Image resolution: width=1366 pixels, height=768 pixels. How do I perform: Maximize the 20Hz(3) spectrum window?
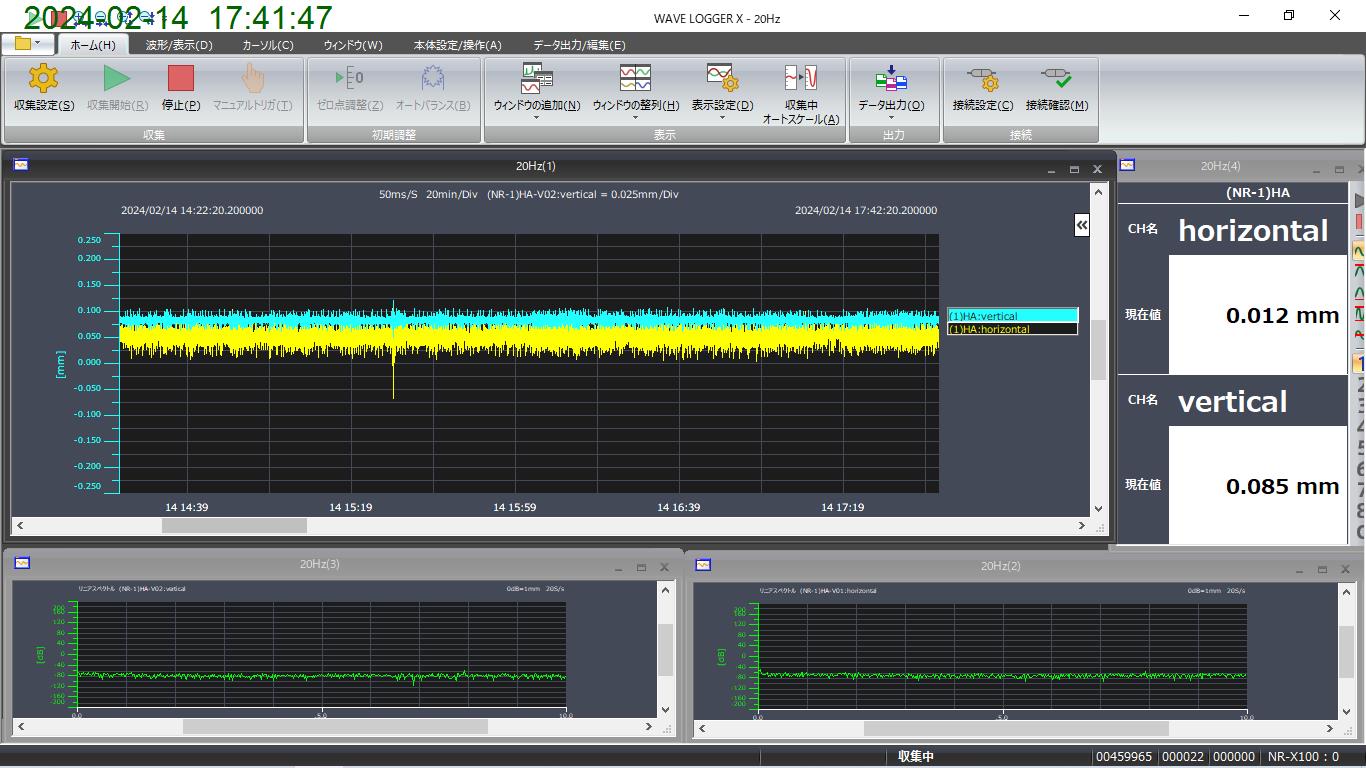point(641,567)
